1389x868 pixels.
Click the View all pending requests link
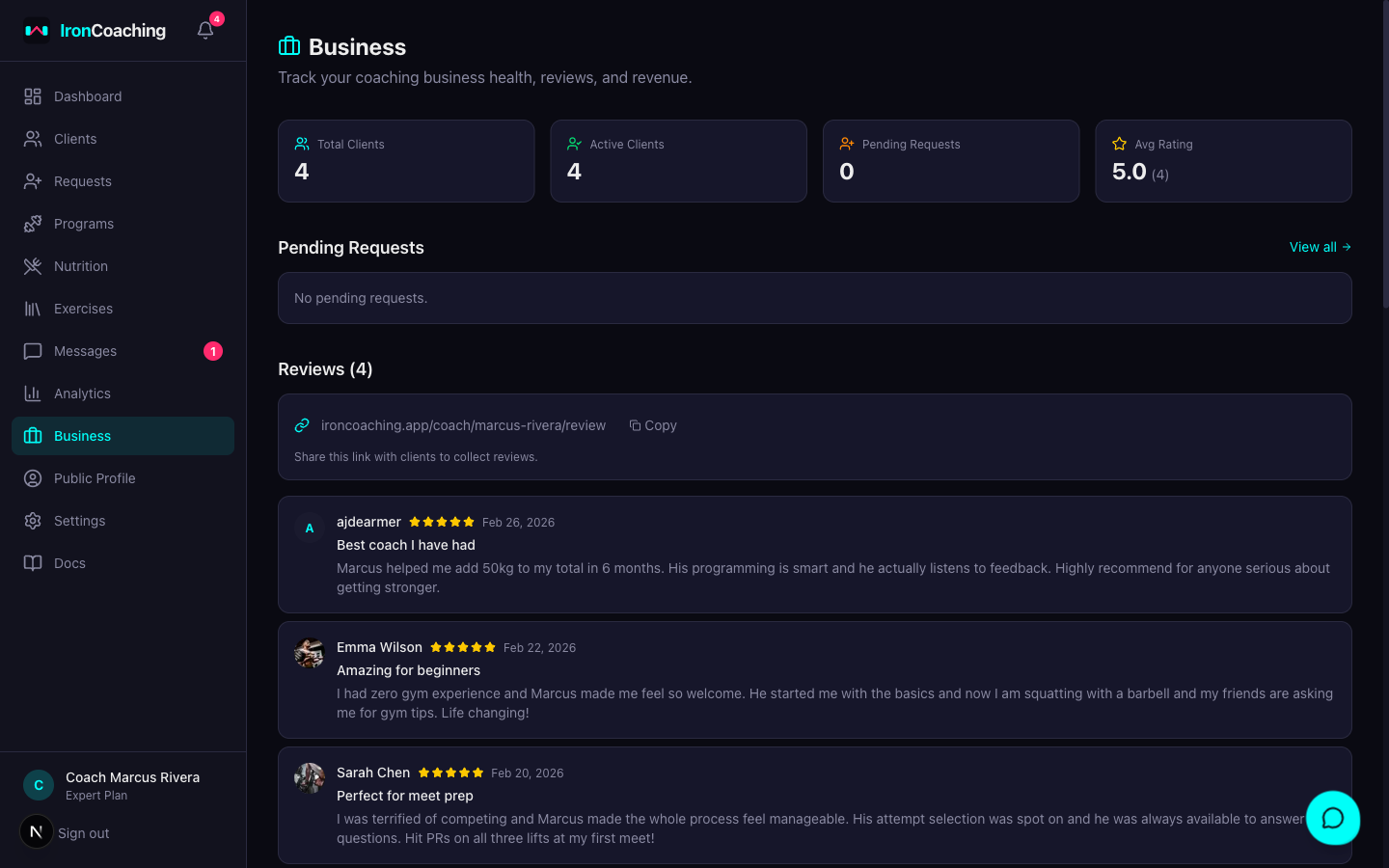(x=1319, y=247)
